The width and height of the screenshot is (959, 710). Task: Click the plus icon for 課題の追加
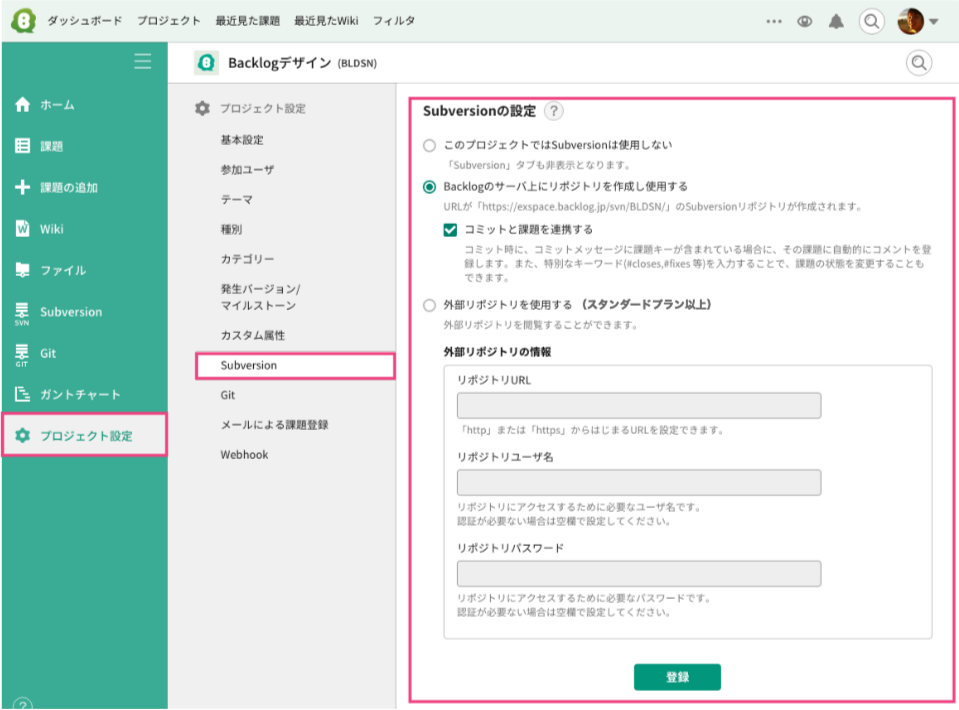point(23,187)
